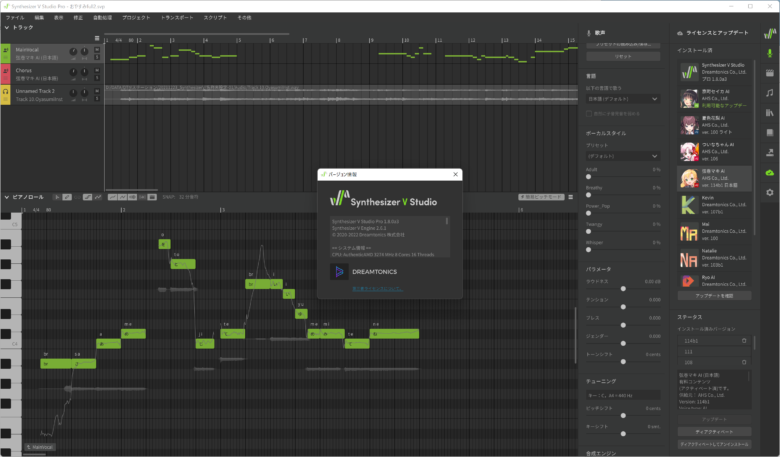Screen dimensions: 780x457
Task: Click the Mai voice database icon
Action: [x=689, y=232]
